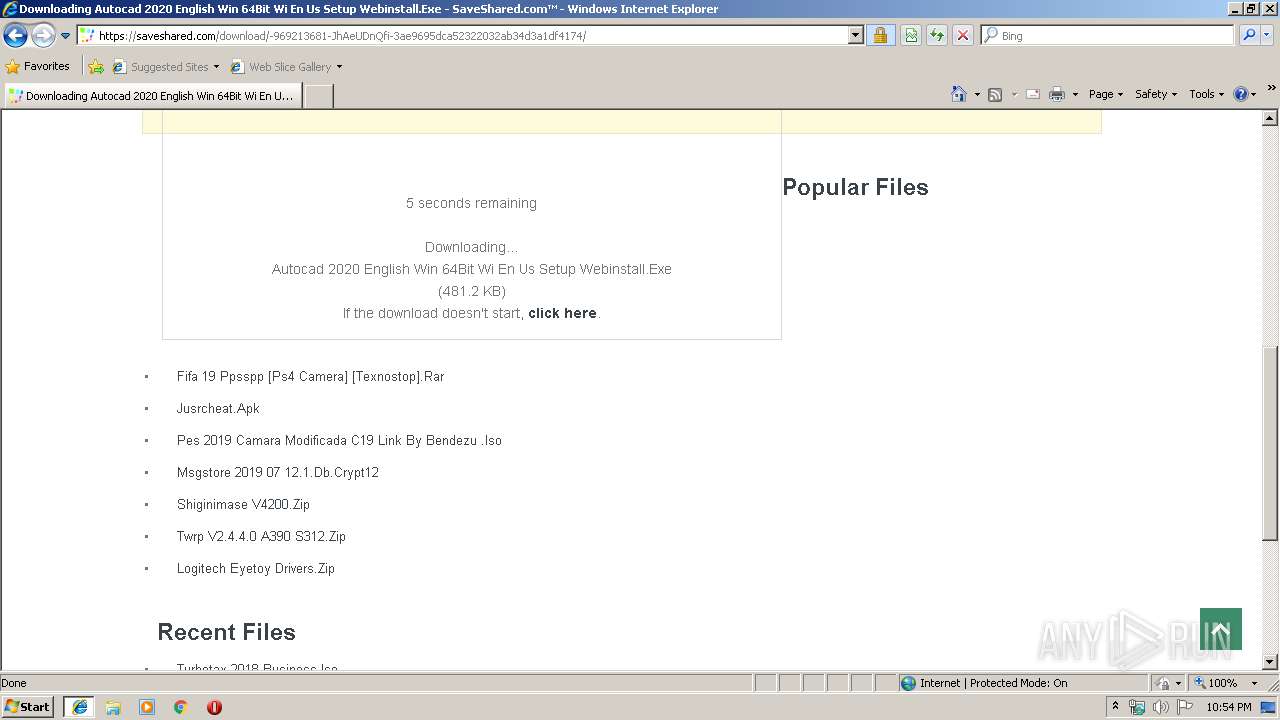Image resolution: width=1280 pixels, height=720 pixels.
Task: Show hidden tray icons arrow
Action: click(x=1115, y=707)
